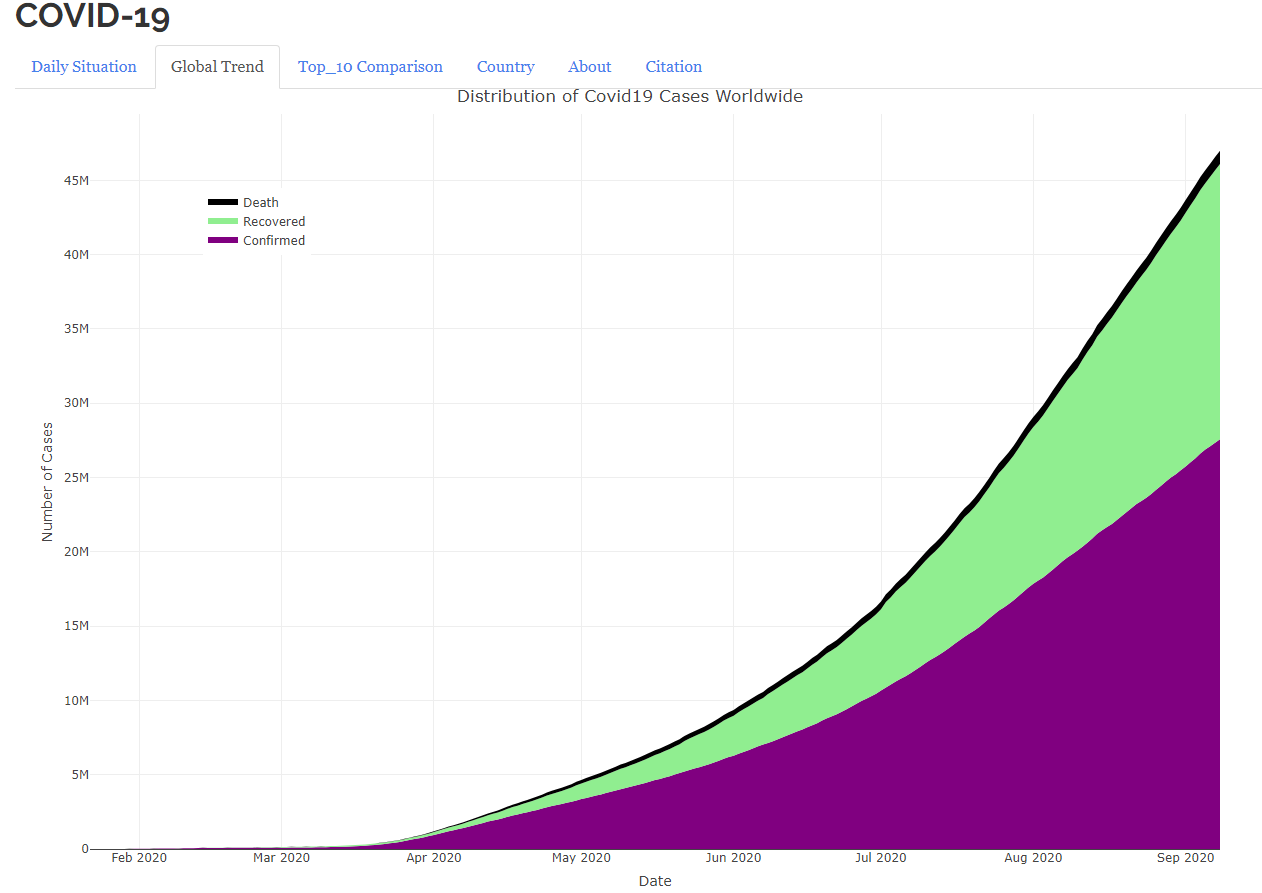
Task: Click the Sep 2020 date axis label
Action: pos(1185,858)
